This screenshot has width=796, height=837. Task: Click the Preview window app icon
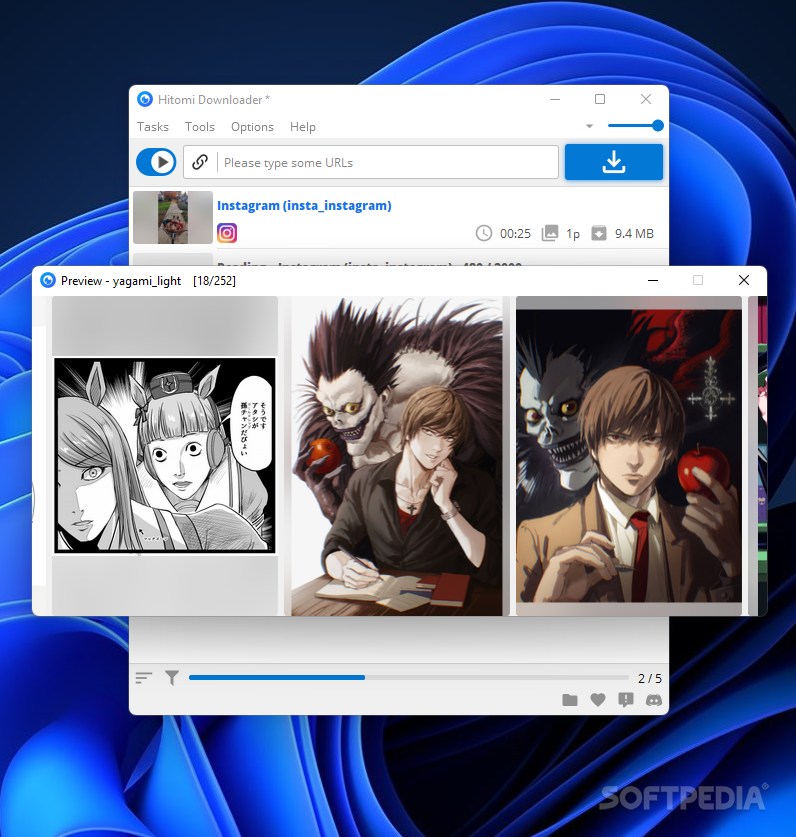tap(48, 280)
